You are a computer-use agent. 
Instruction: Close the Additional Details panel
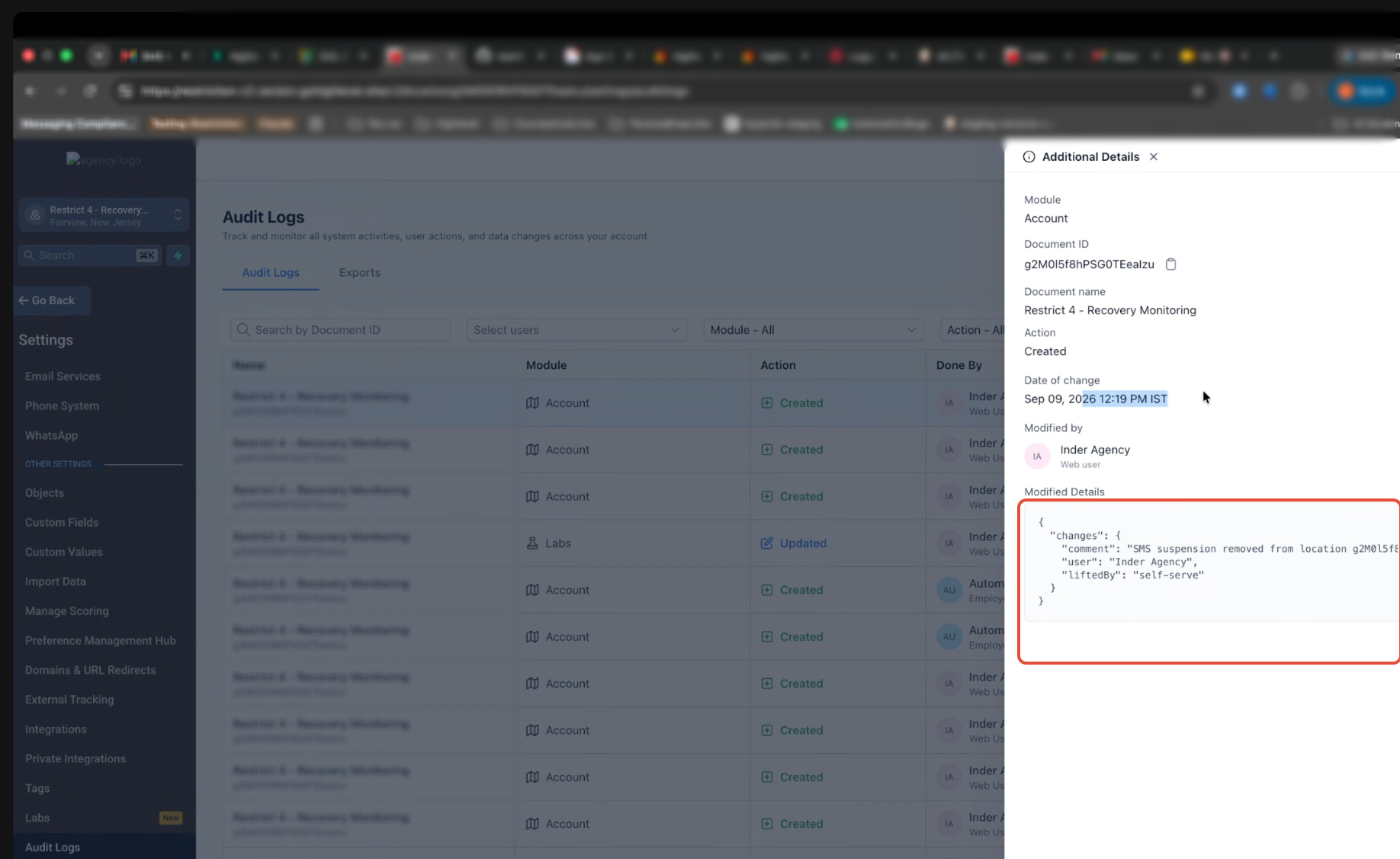(x=1154, y=157)
